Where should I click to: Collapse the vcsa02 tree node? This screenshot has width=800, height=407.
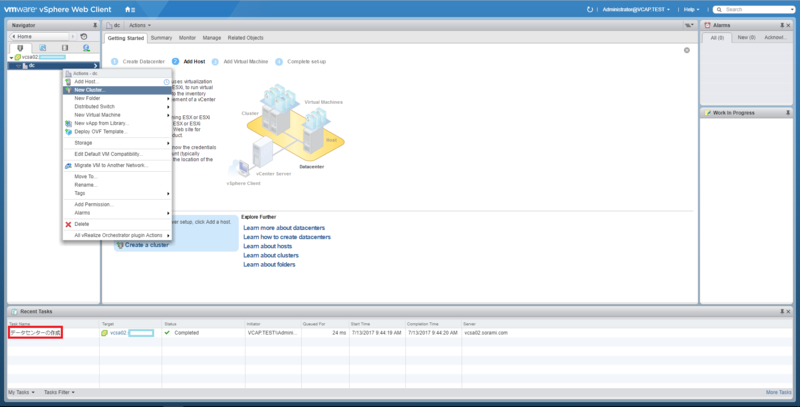(x=11, y=58)
